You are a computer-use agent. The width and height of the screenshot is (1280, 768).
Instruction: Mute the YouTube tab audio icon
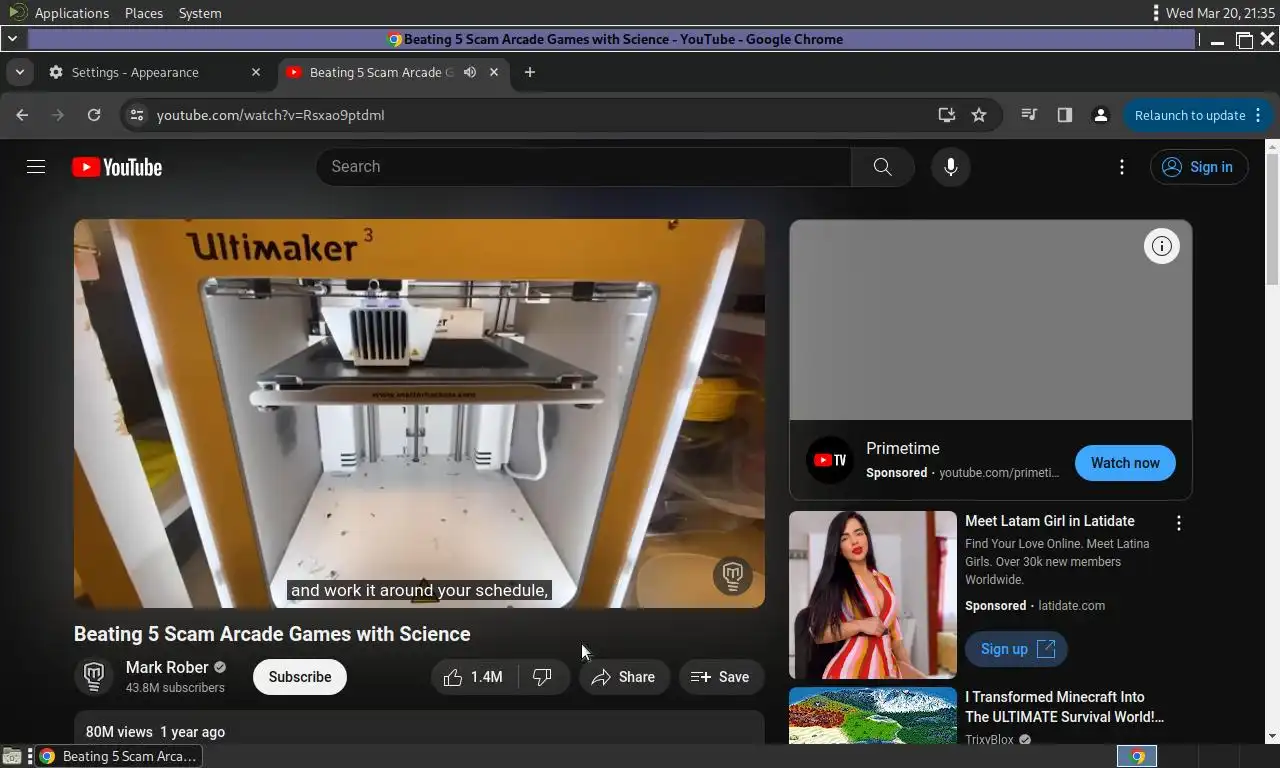470,72
